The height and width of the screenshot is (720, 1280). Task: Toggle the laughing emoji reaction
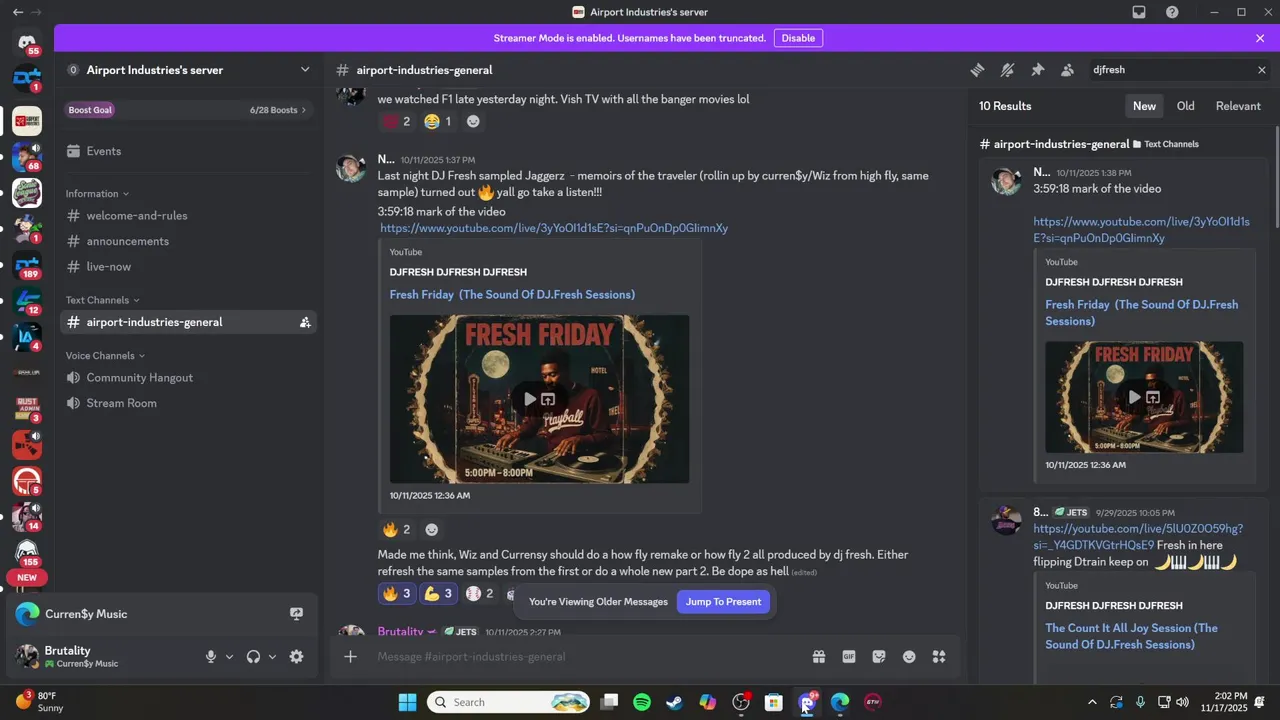pyautogui.click(x=437, y=121)
